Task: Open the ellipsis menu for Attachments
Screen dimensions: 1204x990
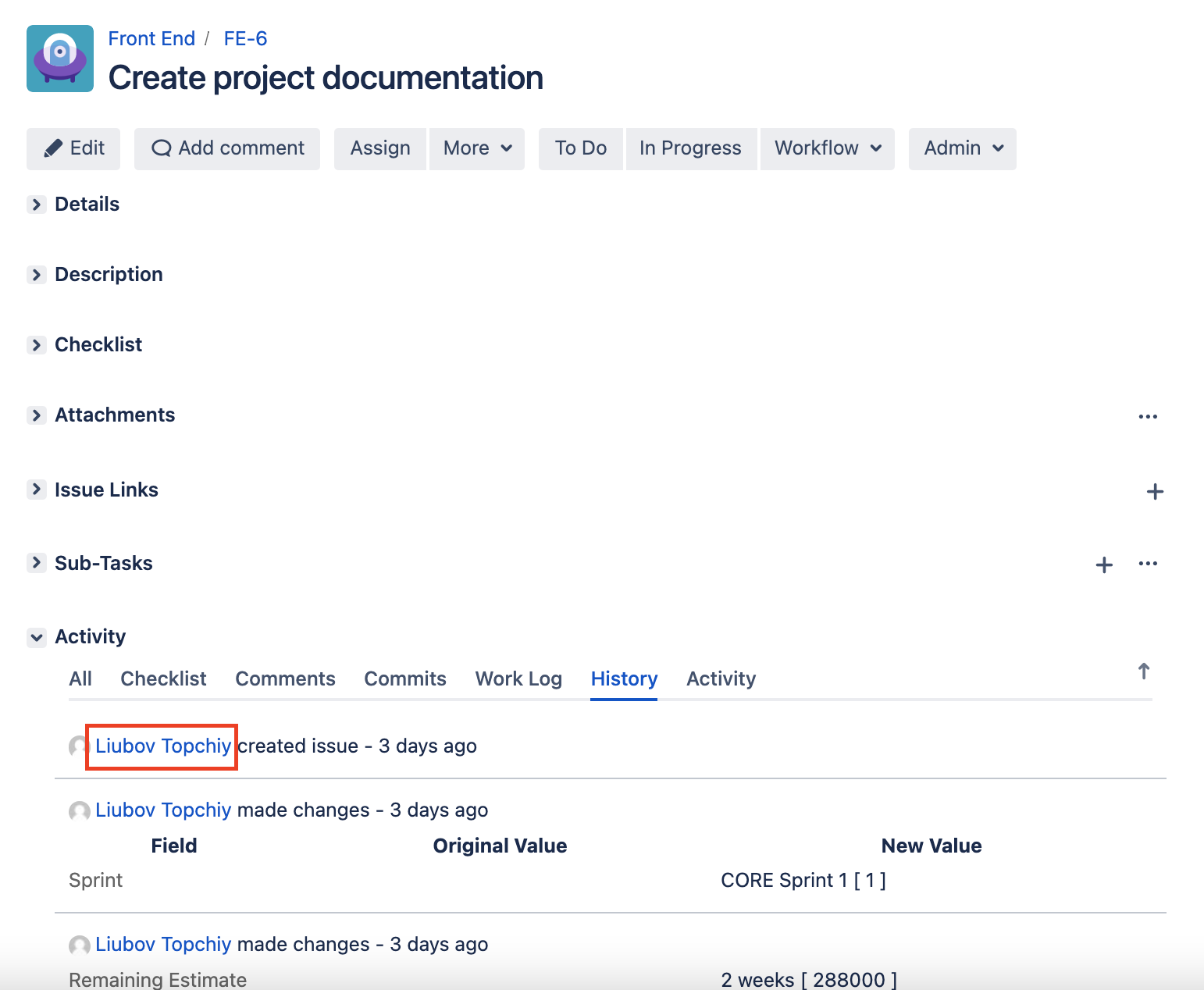Action: [x=1148, y=416]
